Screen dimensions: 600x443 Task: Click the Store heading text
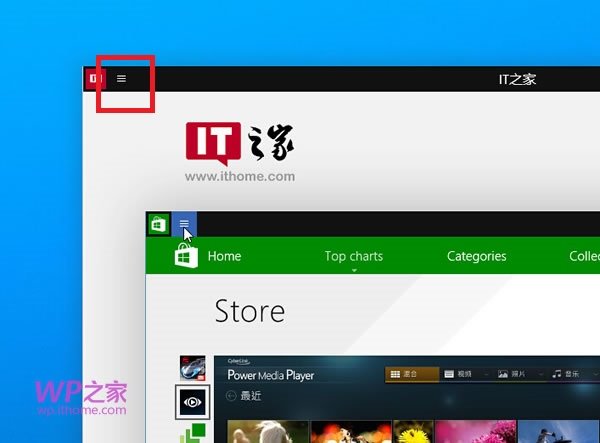tap(250, 311)
